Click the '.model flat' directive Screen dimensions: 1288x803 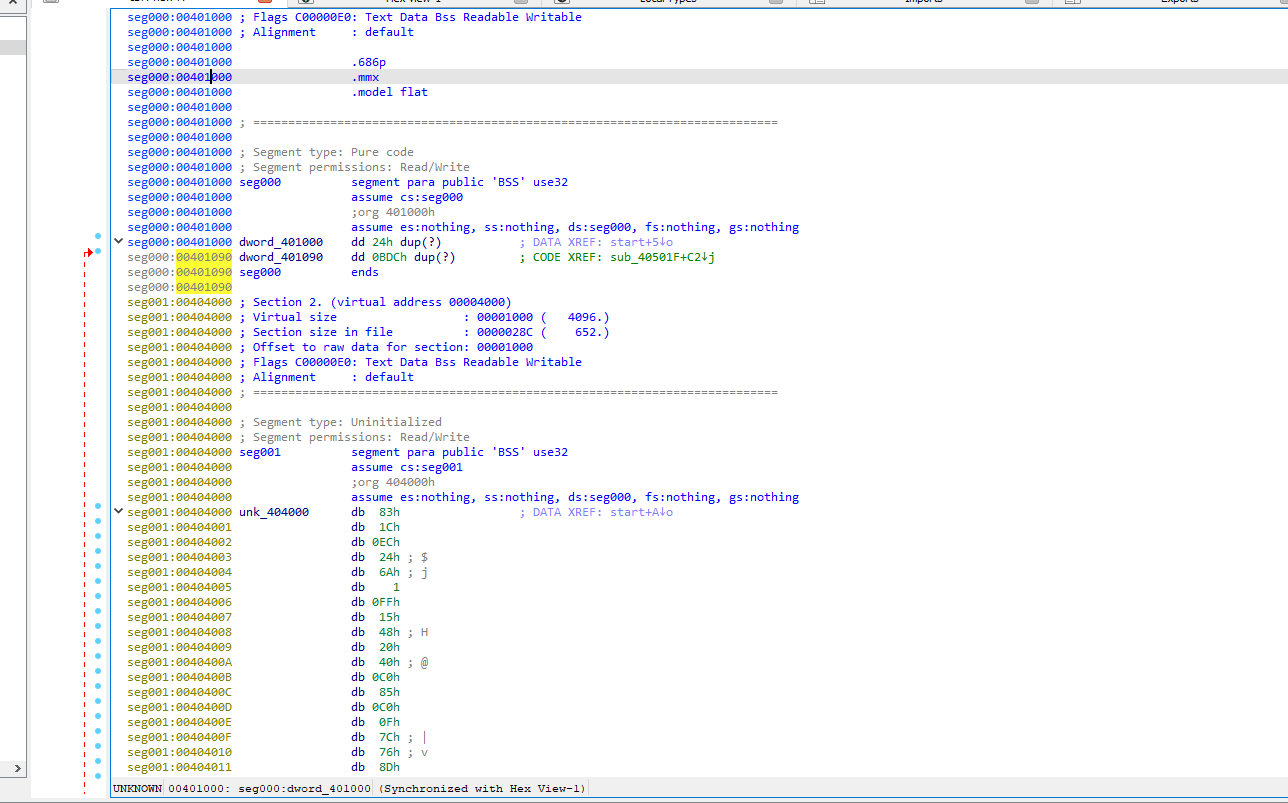(x=389, y=92)
